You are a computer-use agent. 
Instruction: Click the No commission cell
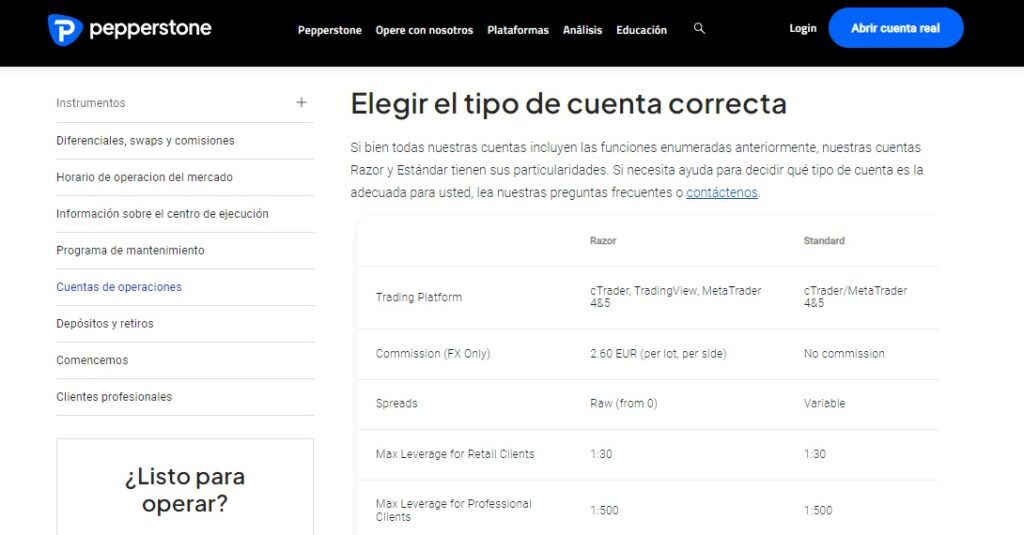pyautogui.click(x=844, y=353)
